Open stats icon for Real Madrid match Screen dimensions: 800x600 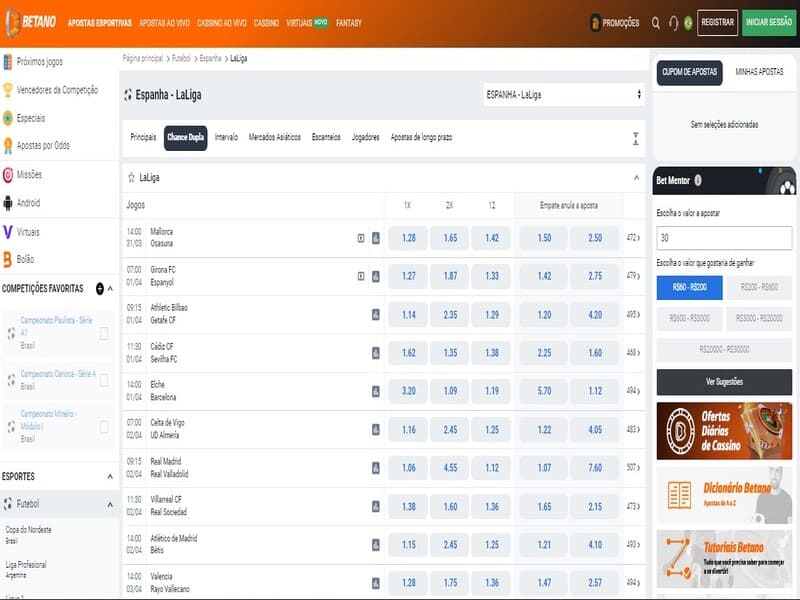(376, 468)
